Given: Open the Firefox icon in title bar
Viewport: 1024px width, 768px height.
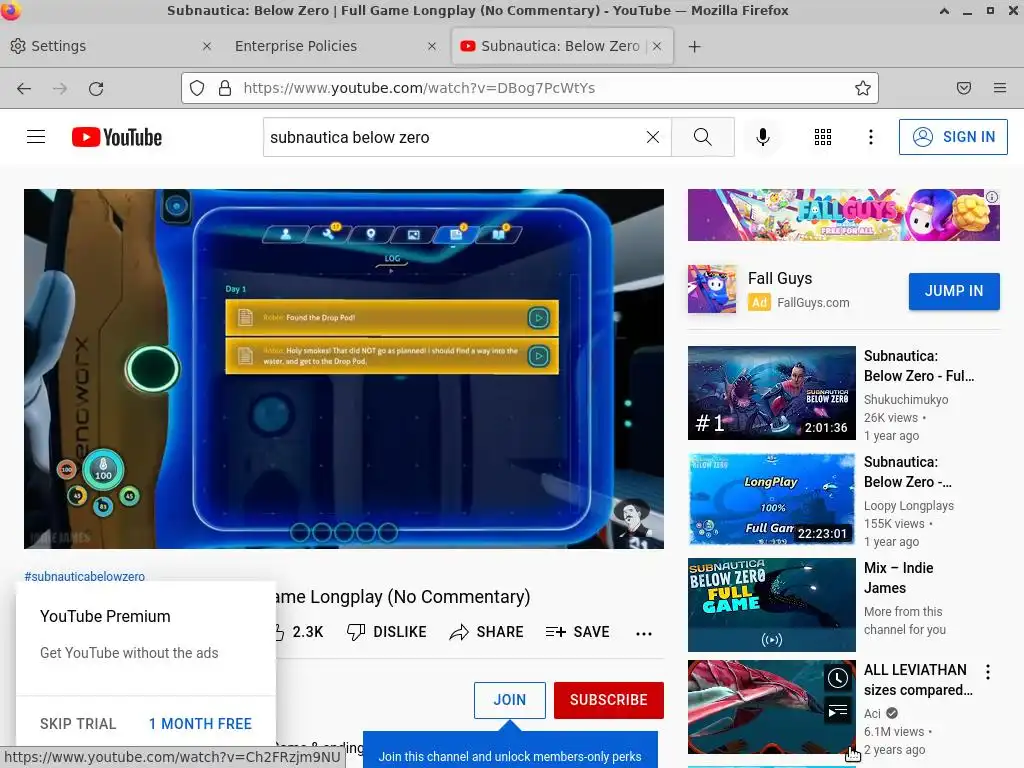Looking at the screenshot, I should (11, 10).
